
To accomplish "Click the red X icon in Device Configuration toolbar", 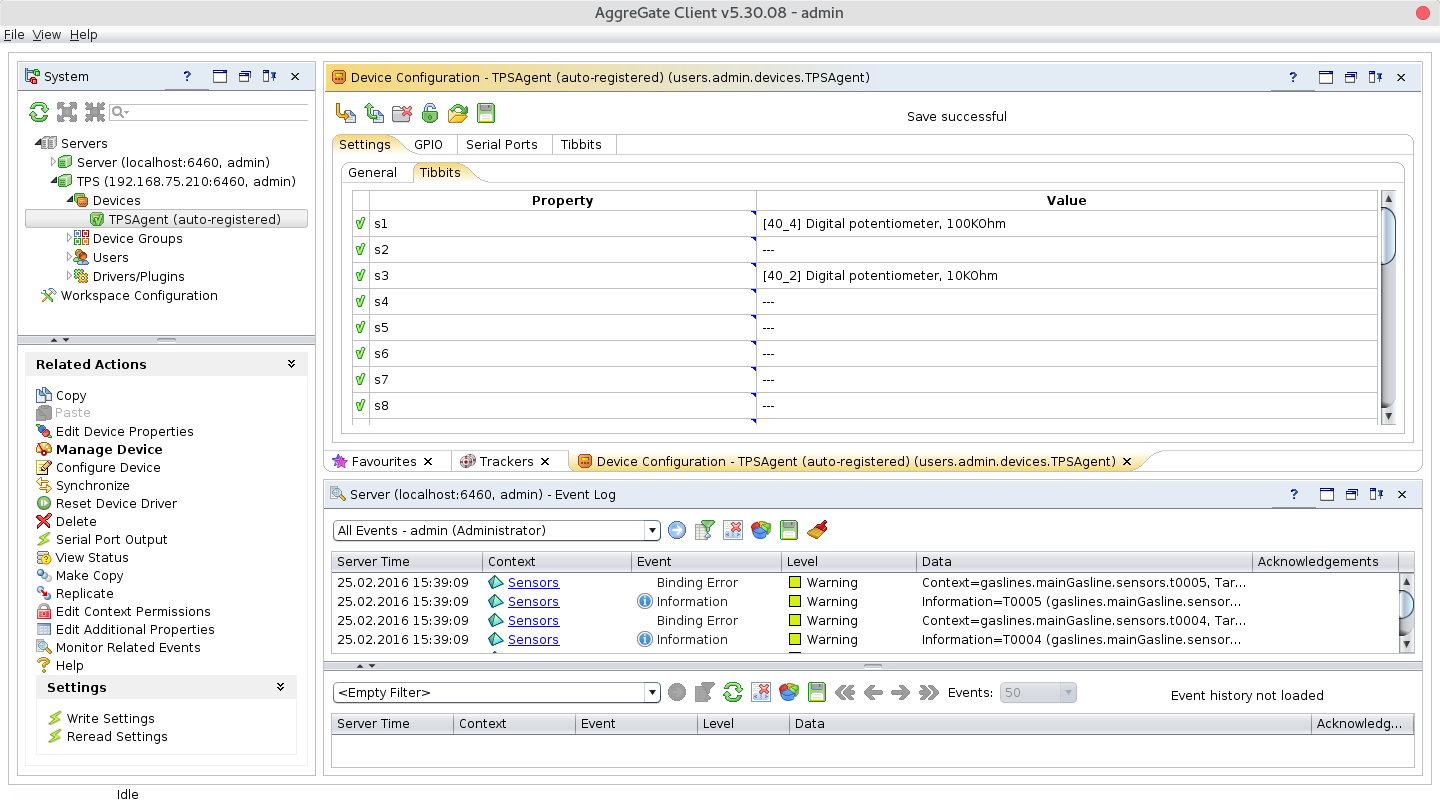I will (x=402, y=113).
